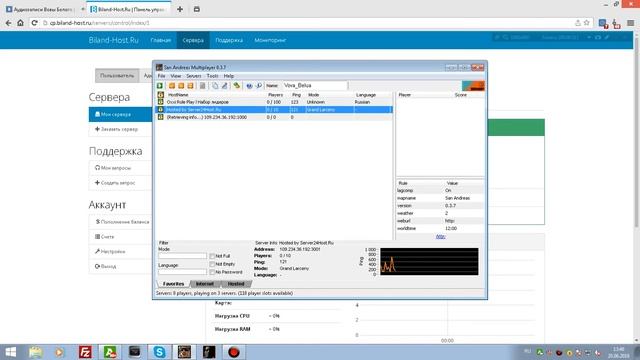This screenshot has height=360, width=640.
Task: Enable the Not Full filter checkbox
Action: (212, 256)
